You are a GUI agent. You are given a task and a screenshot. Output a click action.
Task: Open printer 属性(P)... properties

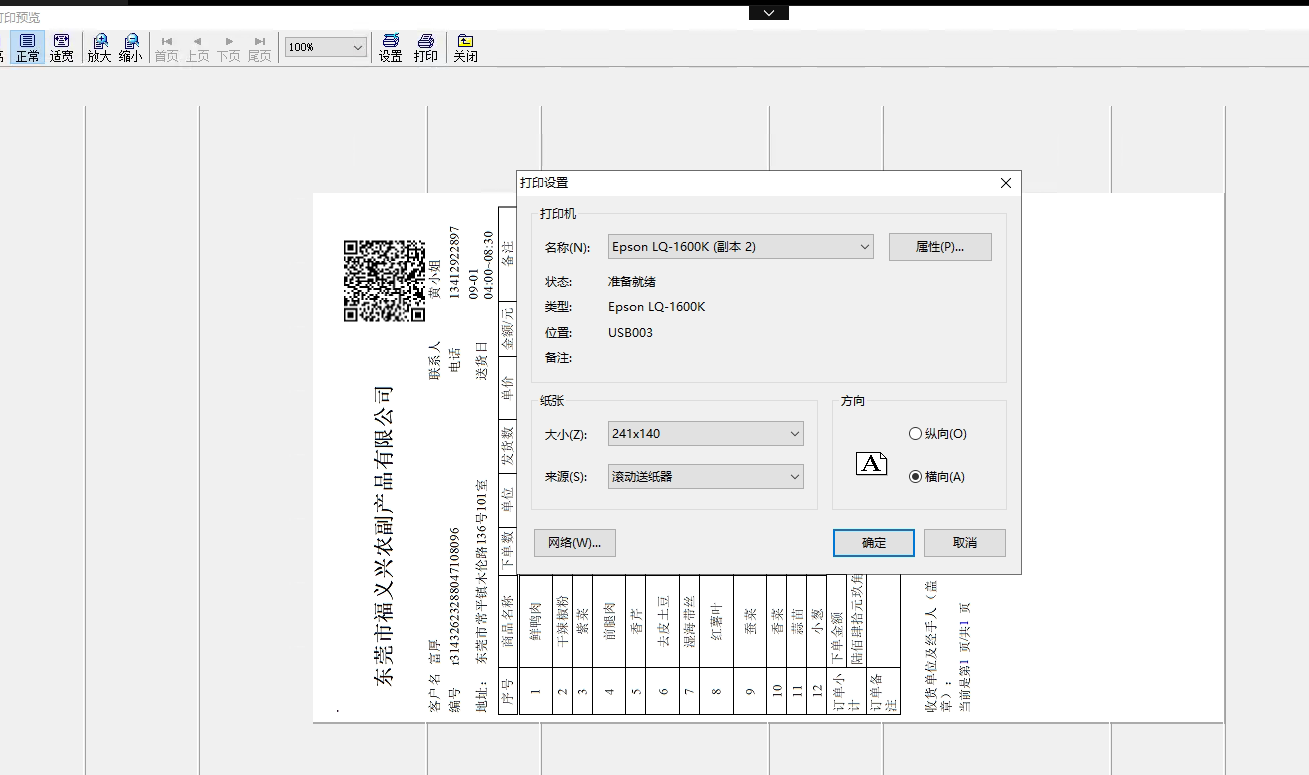tap(940, 247)
